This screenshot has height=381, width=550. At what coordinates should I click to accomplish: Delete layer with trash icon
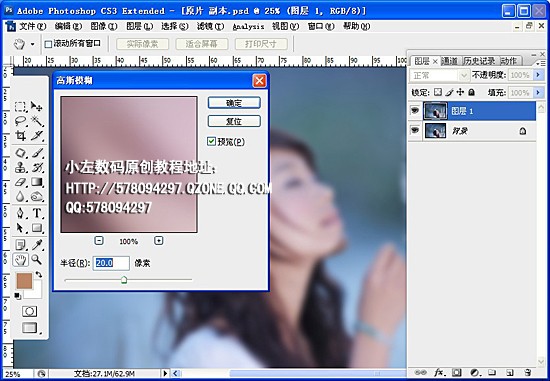click(527, 373)
